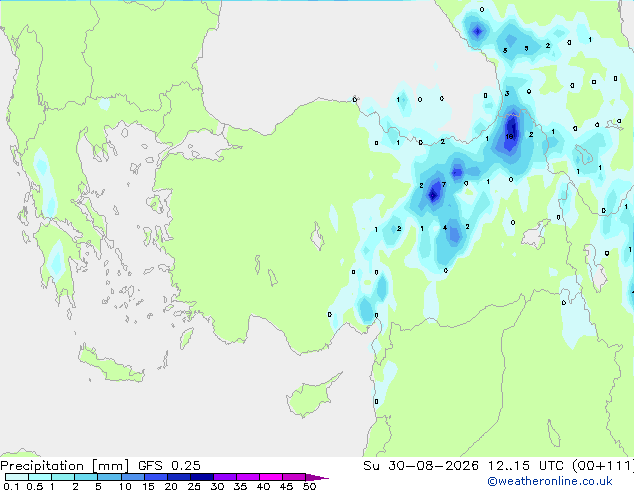The height and width of the screenshot is (490, 634).
Task: Click the '40' legend scale label
Action: coord(263,486)
